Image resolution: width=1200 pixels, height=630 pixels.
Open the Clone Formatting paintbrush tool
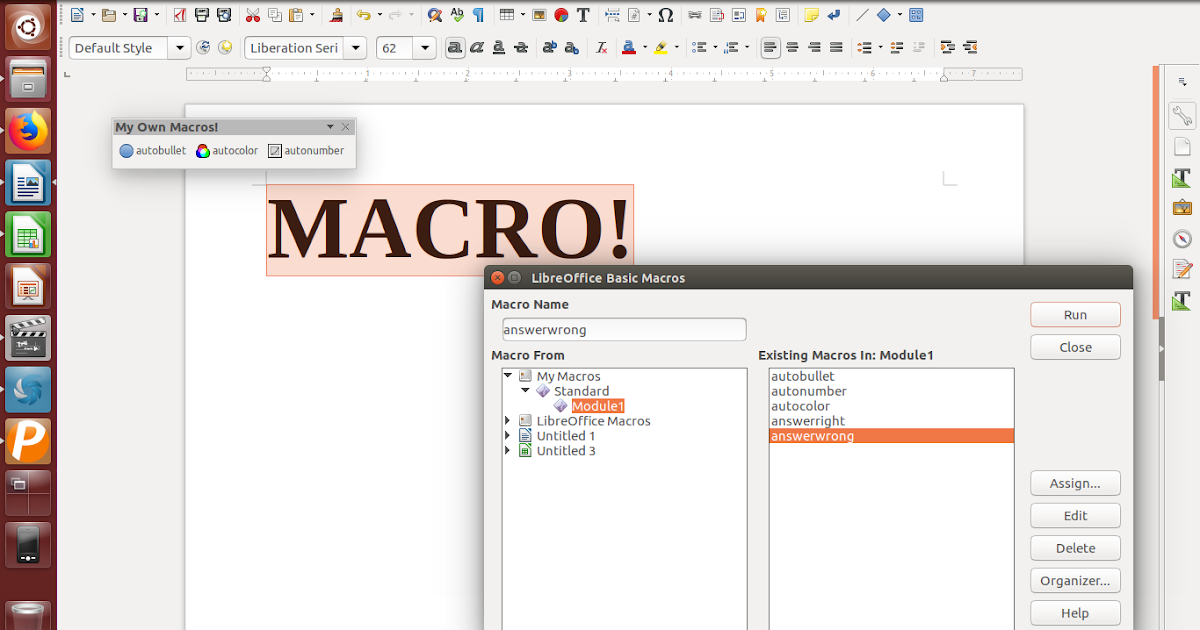[336, 15]
